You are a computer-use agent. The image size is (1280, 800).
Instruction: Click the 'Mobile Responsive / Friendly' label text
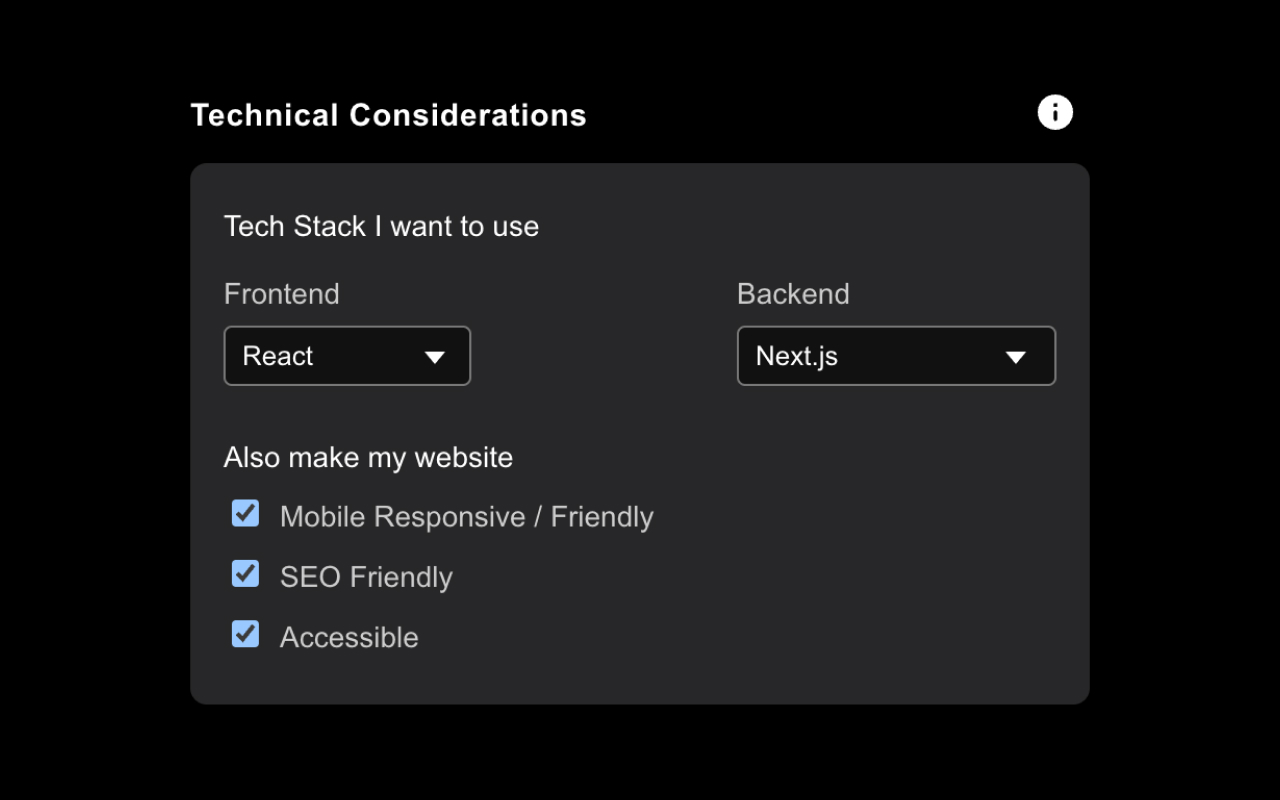coord(466,517)
